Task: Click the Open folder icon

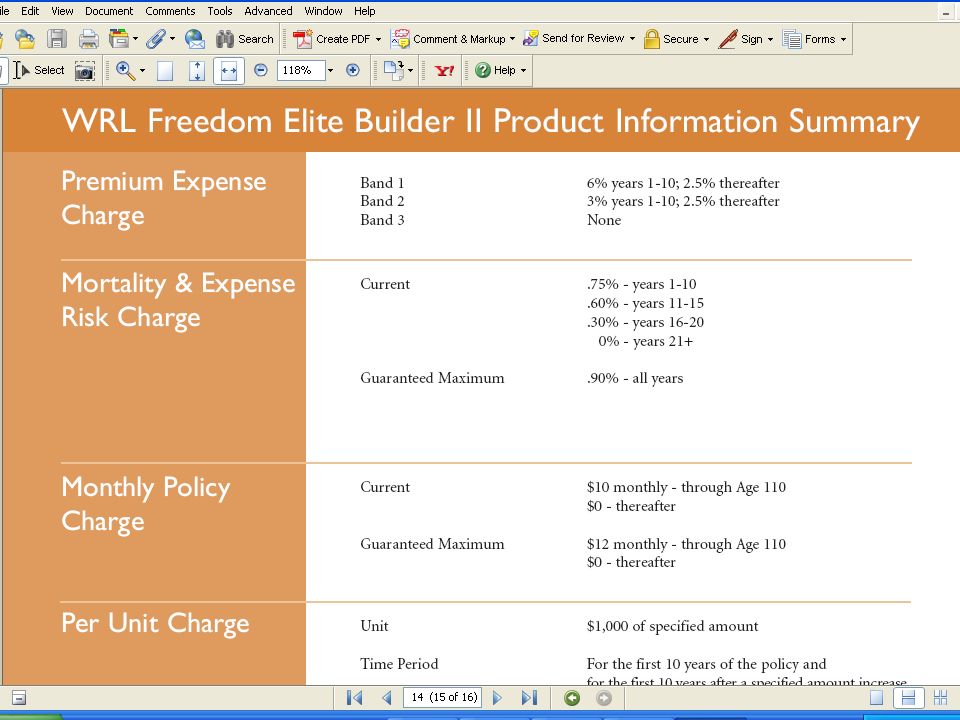Action: click(24, 39)
